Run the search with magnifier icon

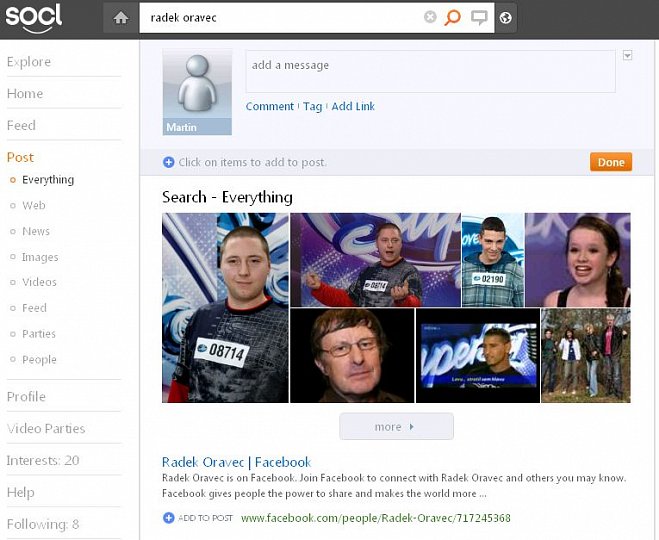click(453, 17)
